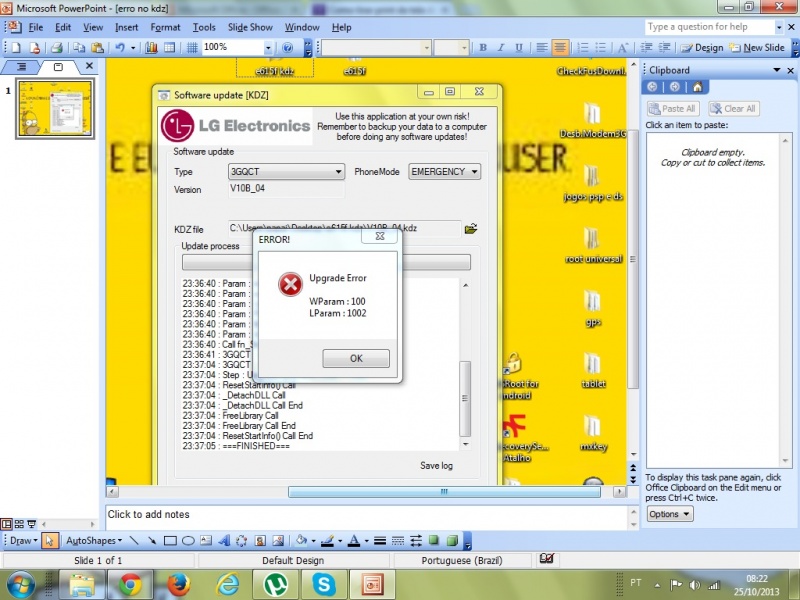This screenshot has width=800, height=600.
Task: Open the Font name dropdown
Action: 427,48
